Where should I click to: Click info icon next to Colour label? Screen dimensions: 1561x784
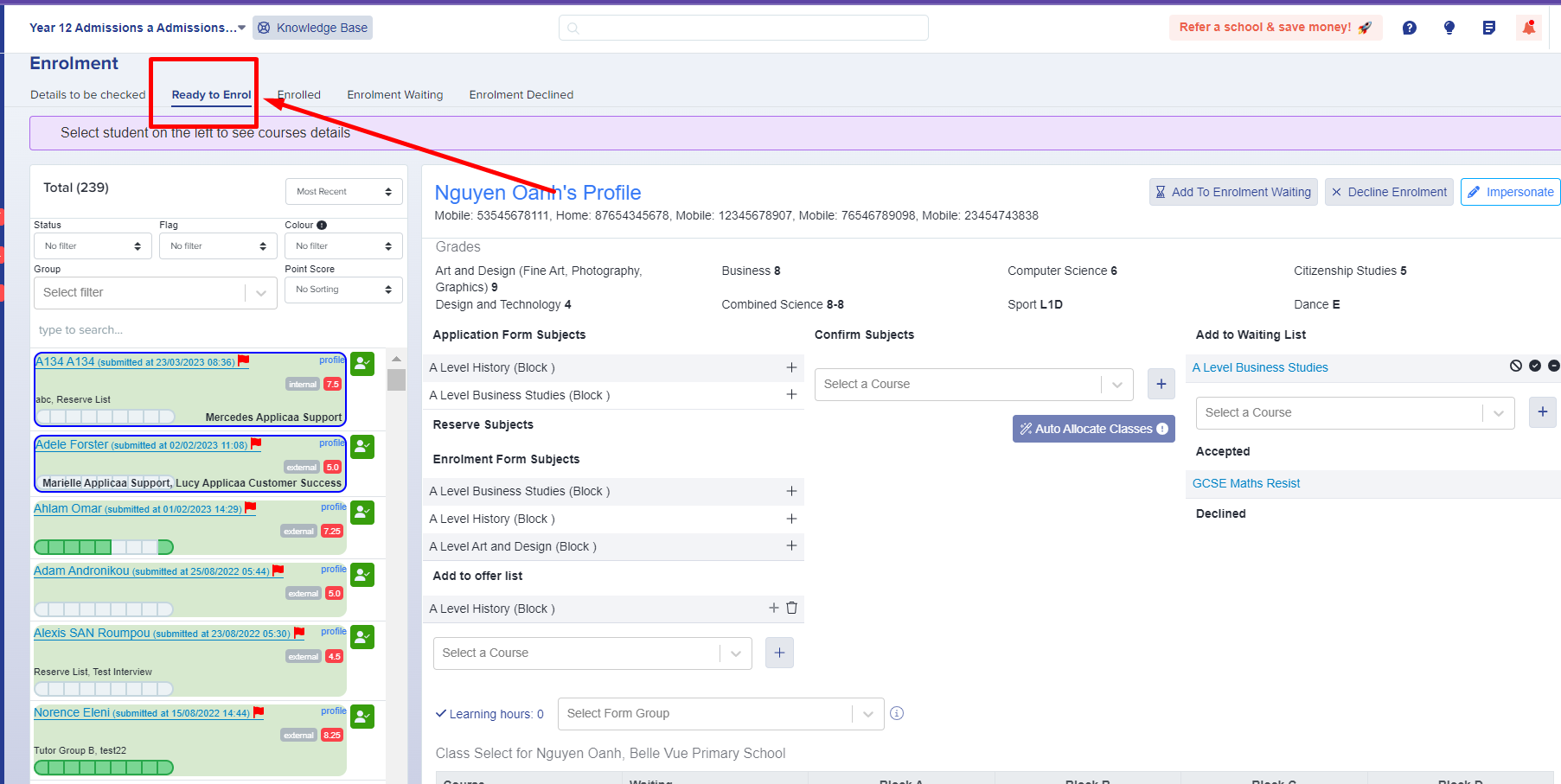[322, 225]
